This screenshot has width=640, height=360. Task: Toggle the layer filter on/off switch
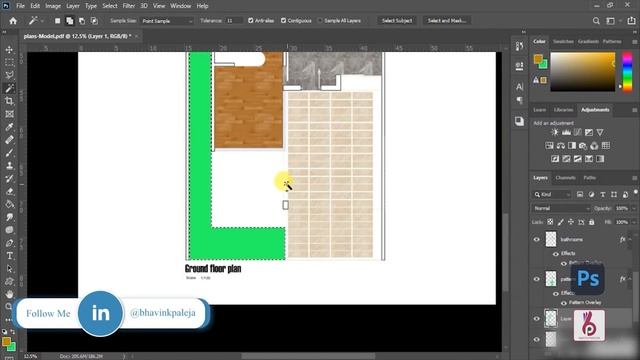[x=636, y=192]
